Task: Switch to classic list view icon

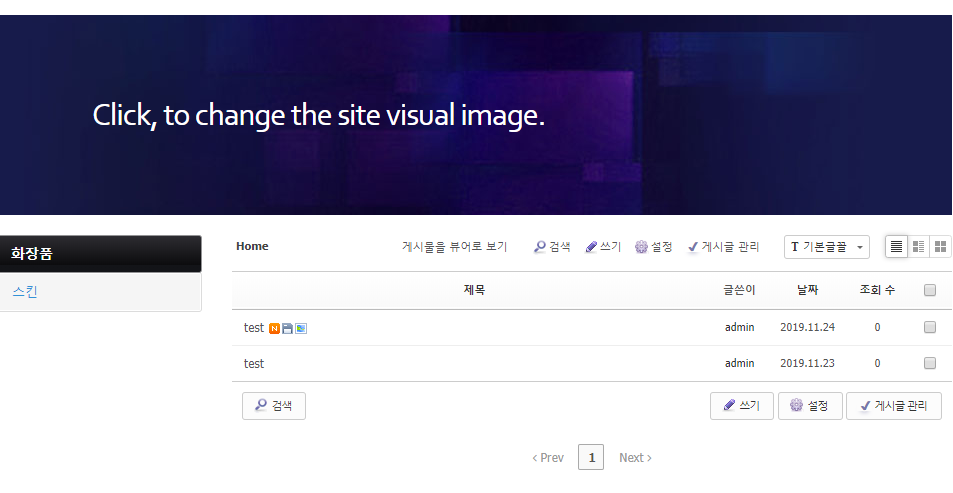Action: click(x=896, y=247)
